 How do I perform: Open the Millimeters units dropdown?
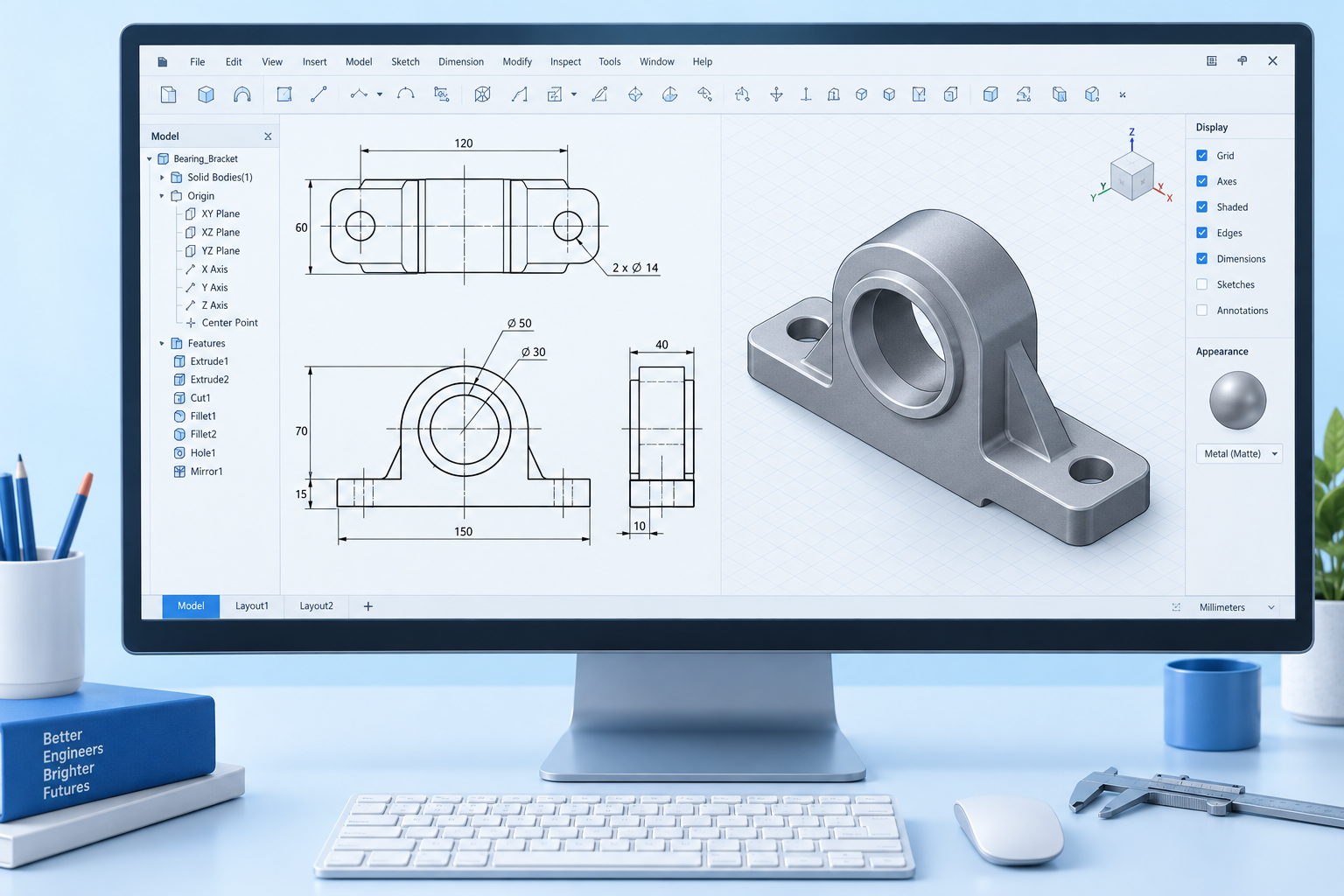coord(1237,607)
